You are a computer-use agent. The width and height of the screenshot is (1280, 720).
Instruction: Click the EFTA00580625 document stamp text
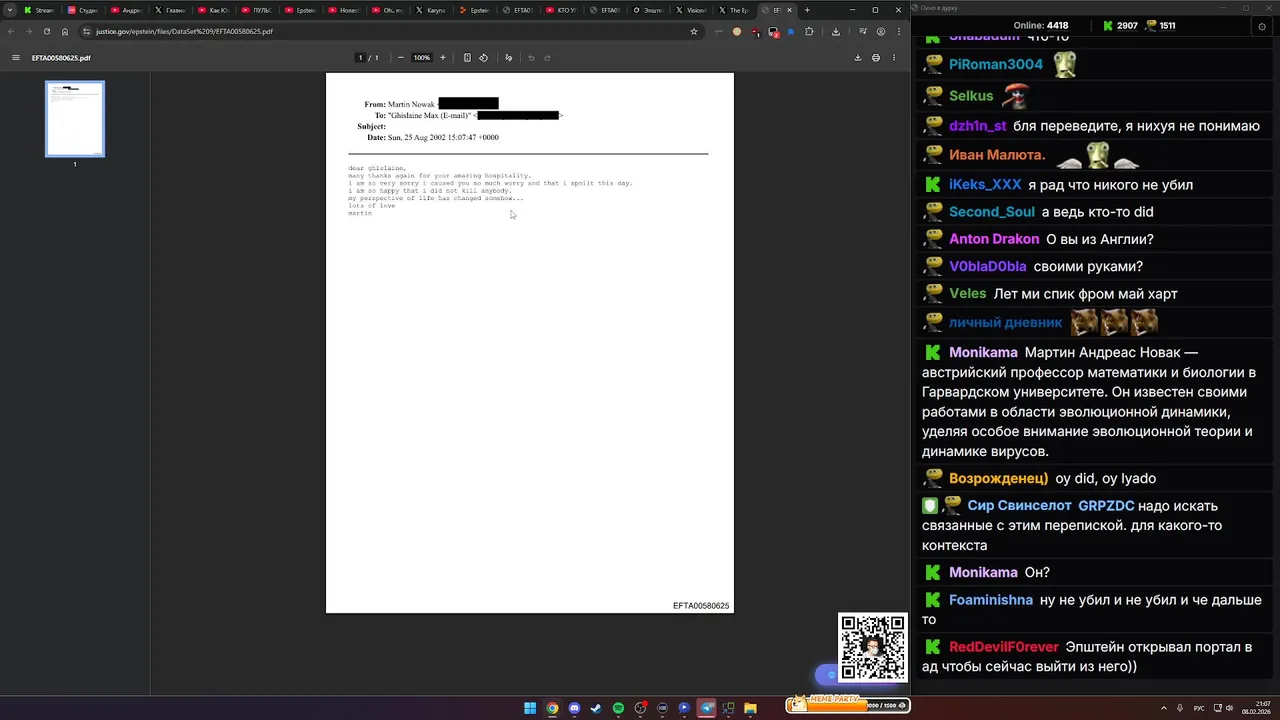[x=701, y=606]
